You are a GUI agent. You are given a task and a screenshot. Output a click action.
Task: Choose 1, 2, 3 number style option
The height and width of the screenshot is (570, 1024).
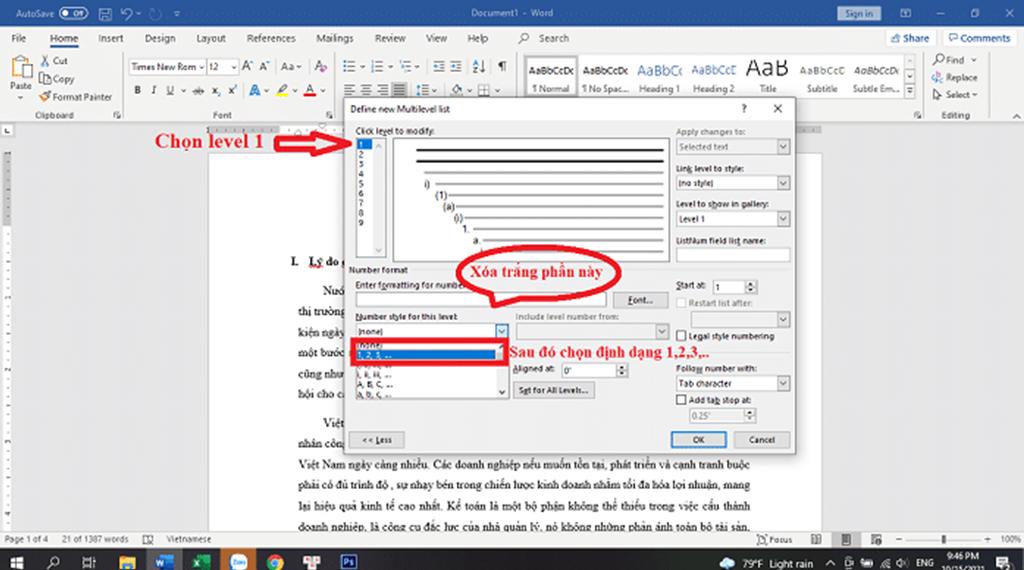(426, 355)
